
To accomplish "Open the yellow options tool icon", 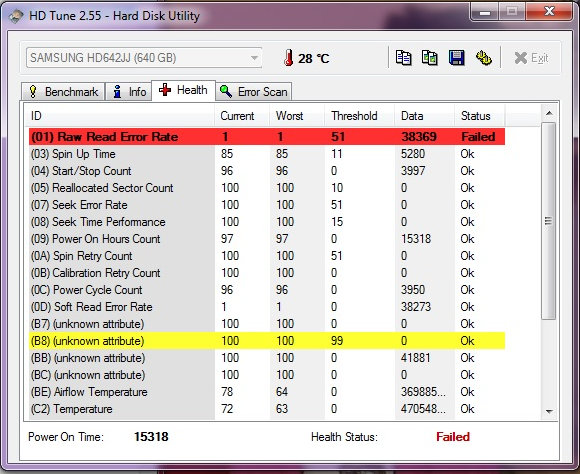I will (x=483, y=58).
